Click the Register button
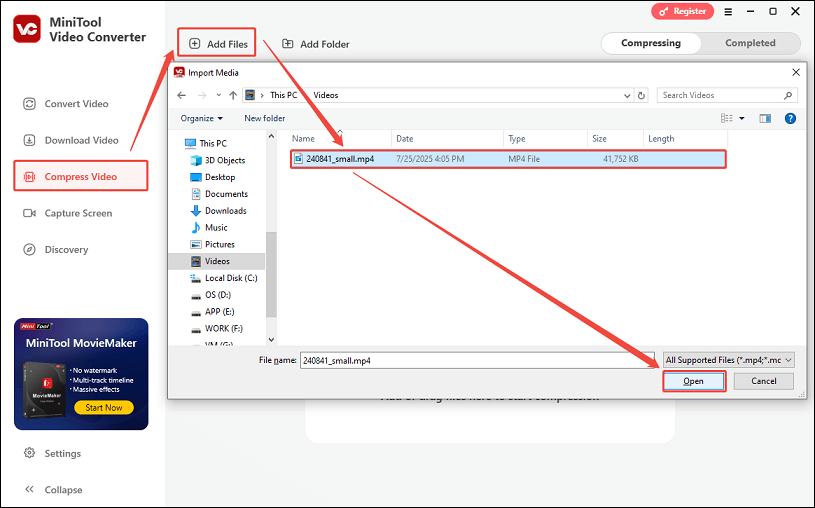The height and width of the screenshot is (508, 815). click(x=682, y=11)
